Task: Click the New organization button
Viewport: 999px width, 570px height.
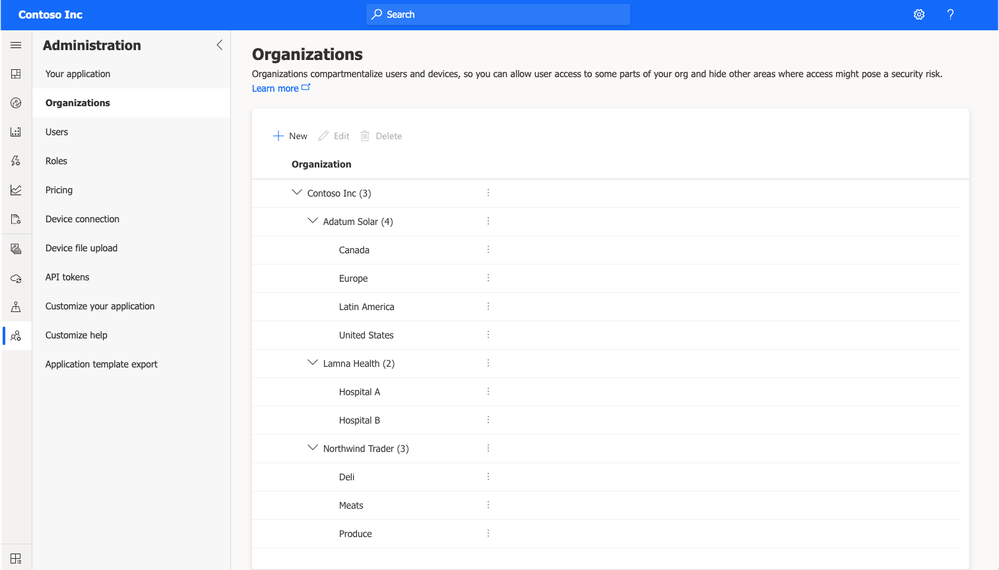Action: pos(290,136)
